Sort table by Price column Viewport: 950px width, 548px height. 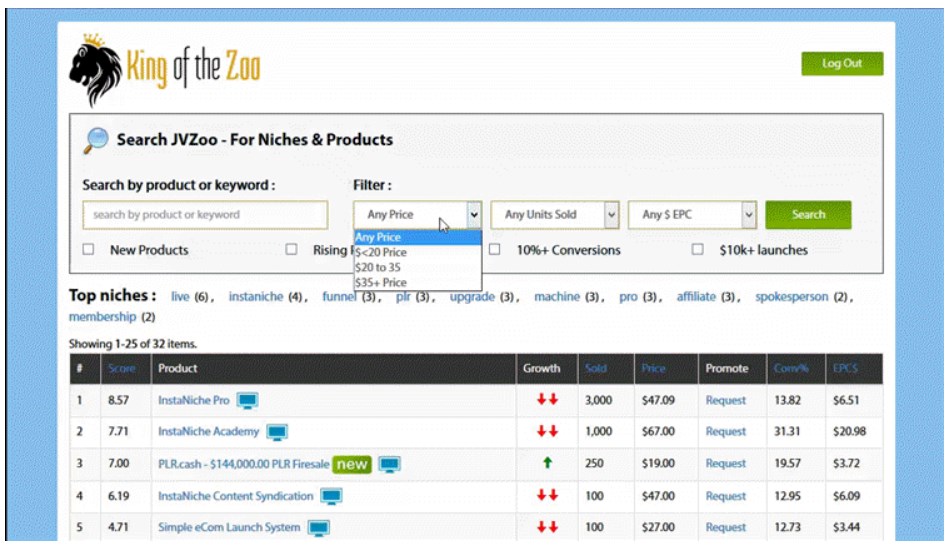click(x=653, y=369)
